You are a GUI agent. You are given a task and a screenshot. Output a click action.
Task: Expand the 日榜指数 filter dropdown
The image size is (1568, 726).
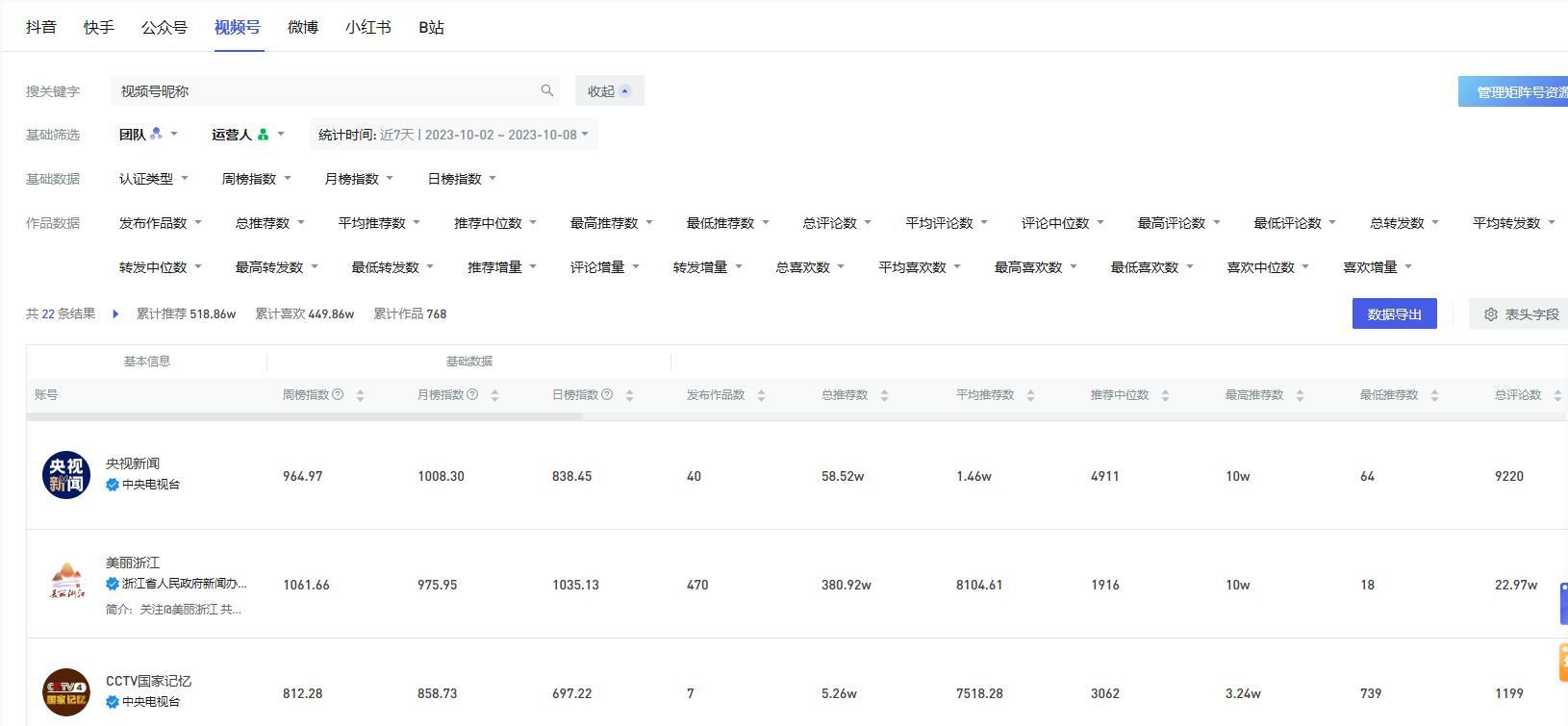[463, 179]
